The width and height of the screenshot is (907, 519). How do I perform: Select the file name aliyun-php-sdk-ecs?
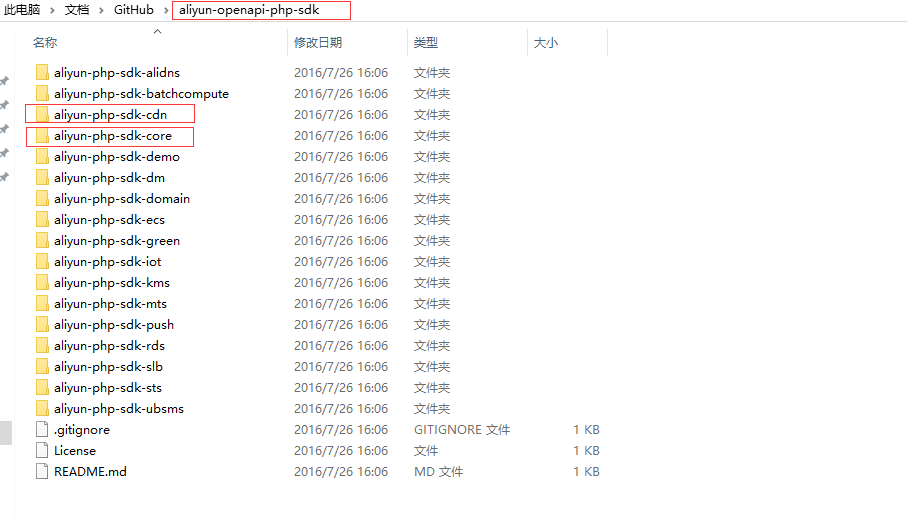point(109,219)
